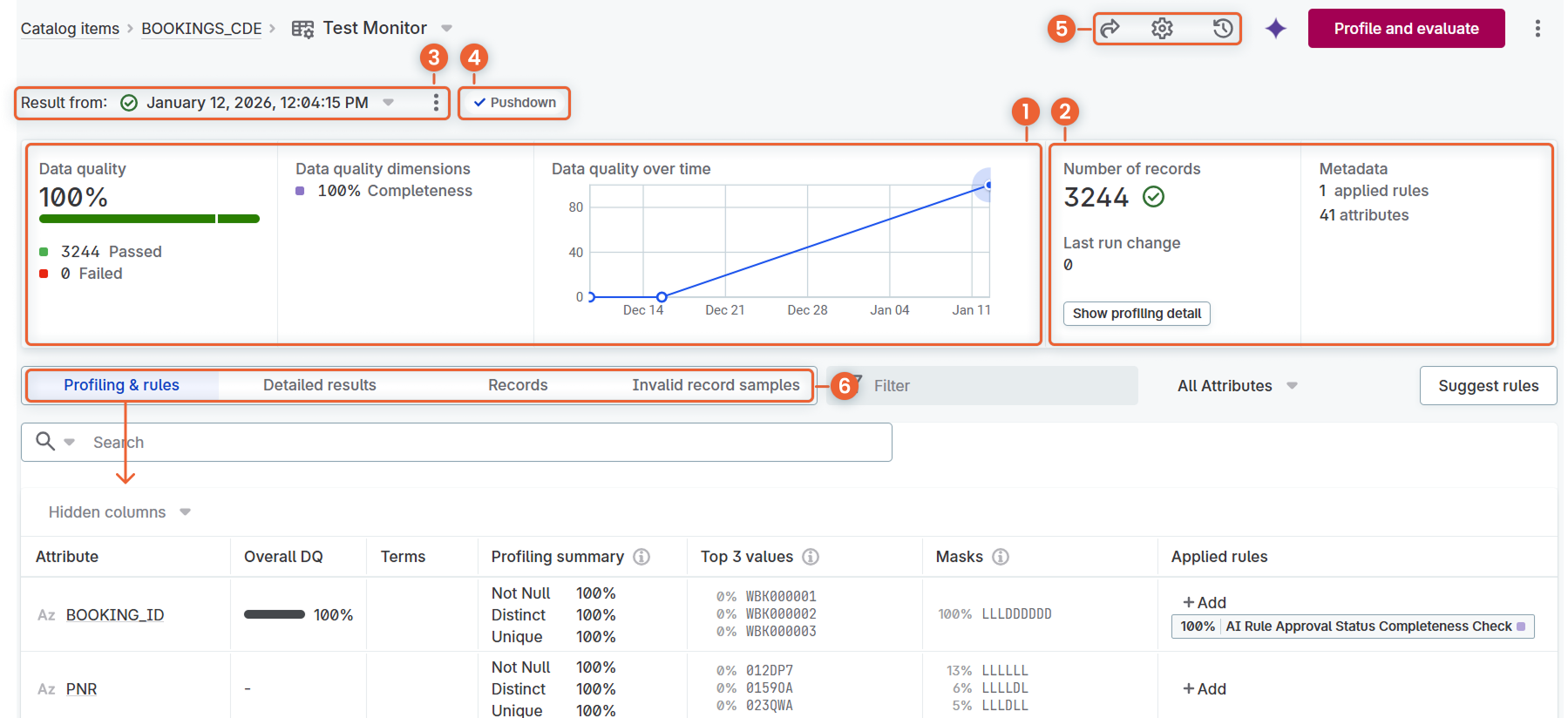This screenshot has height=718, width=1568.
Task: Open the BOOKING_ID attribute link
Action: coord(115,615)
